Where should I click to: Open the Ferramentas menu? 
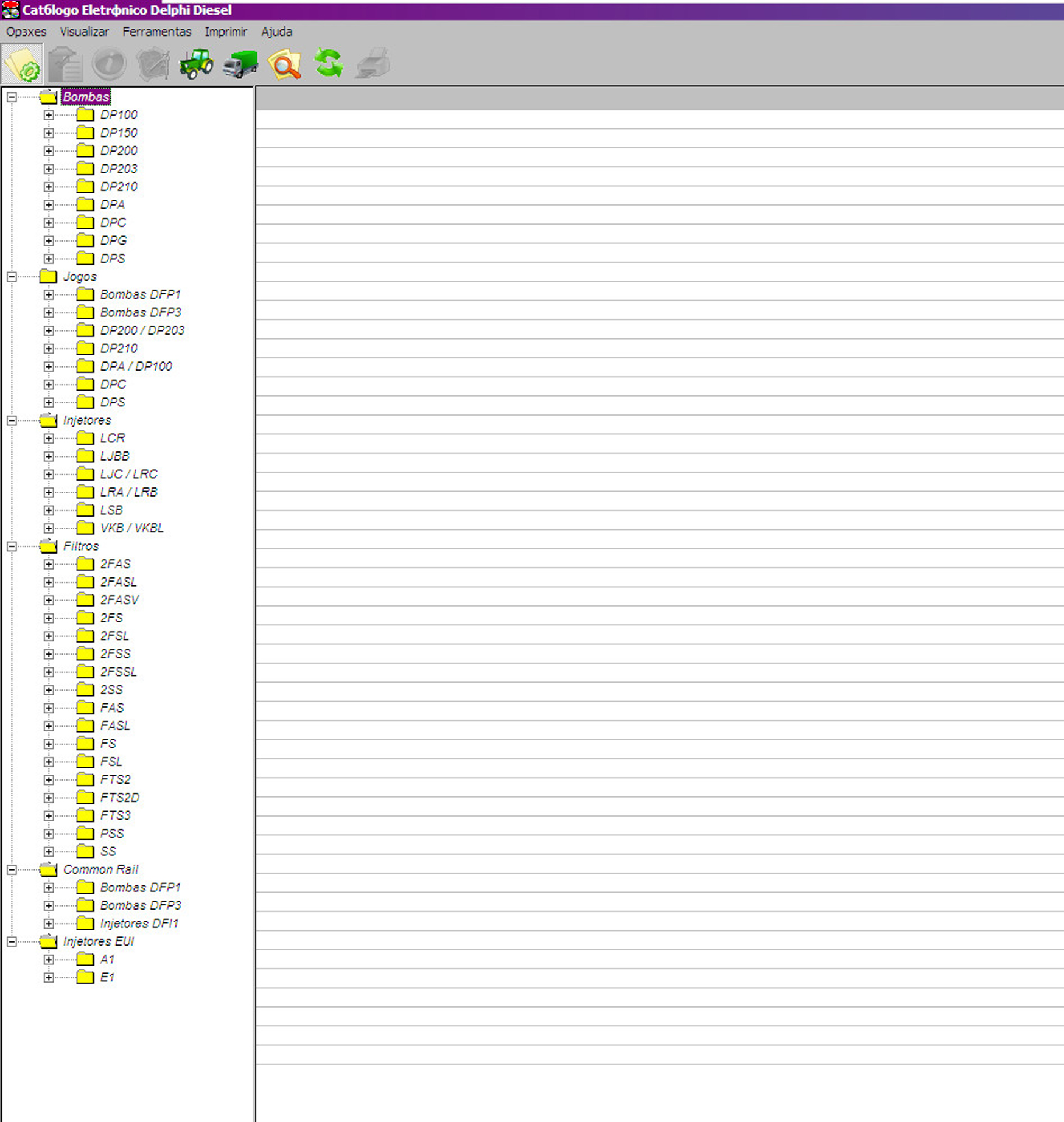pyautogui.click(x=156, y=32)
